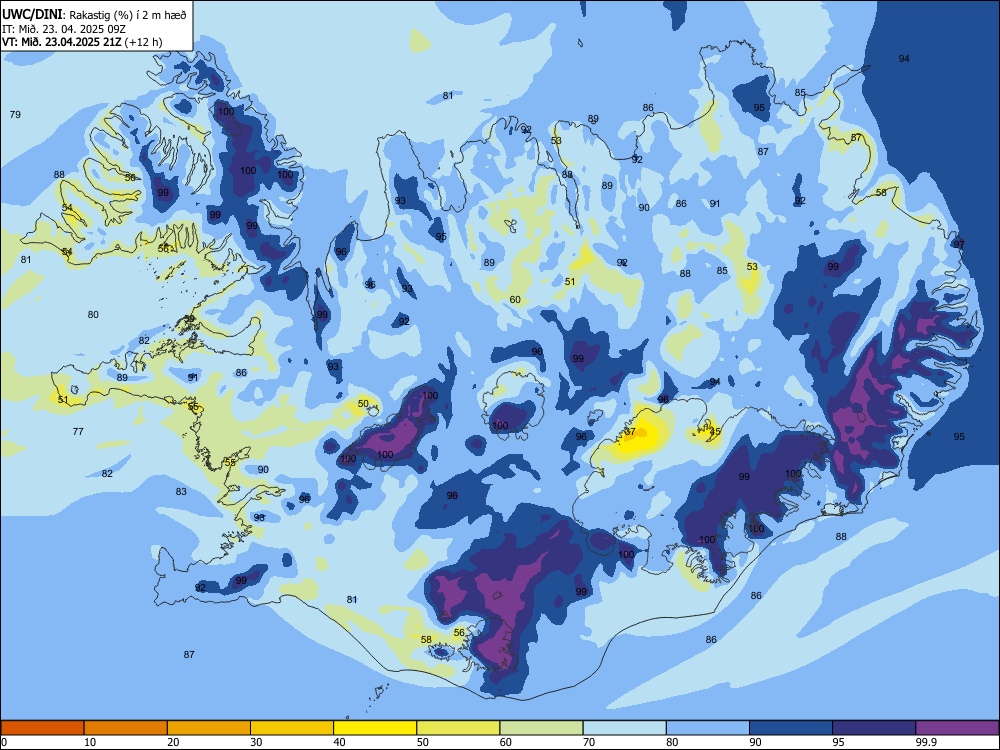Screen dimensions: 1000x750
Task: Click the '79' humidity value on the map
Action: tap(15, 115)
